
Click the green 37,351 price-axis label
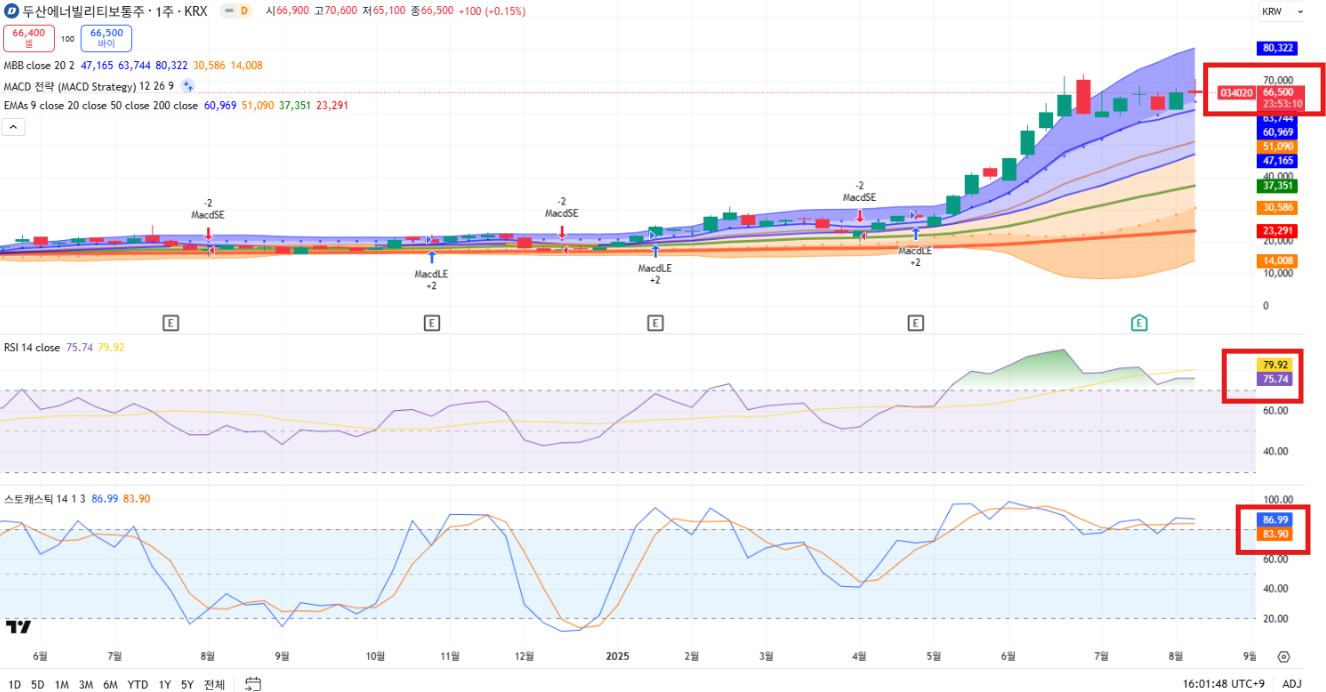tap(1279, 186)
